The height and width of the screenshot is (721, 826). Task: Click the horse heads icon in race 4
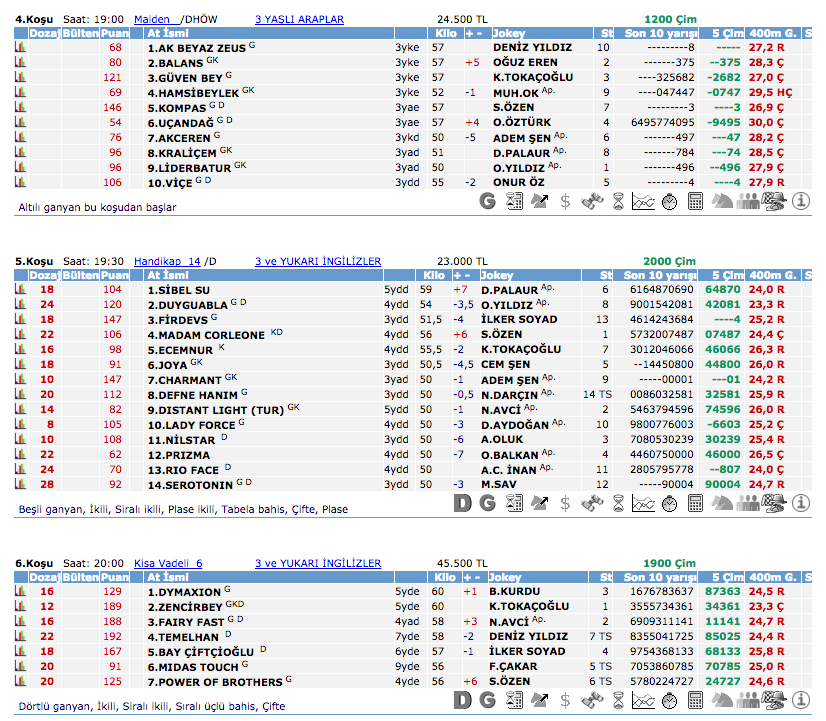coord(722,201)
